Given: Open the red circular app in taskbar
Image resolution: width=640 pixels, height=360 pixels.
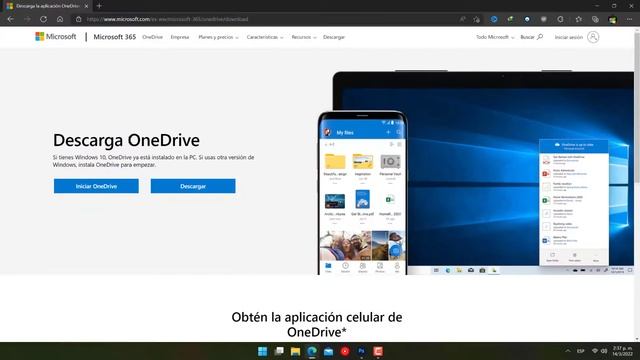Looking at the screenshot, I should click(x=345, y=351).
